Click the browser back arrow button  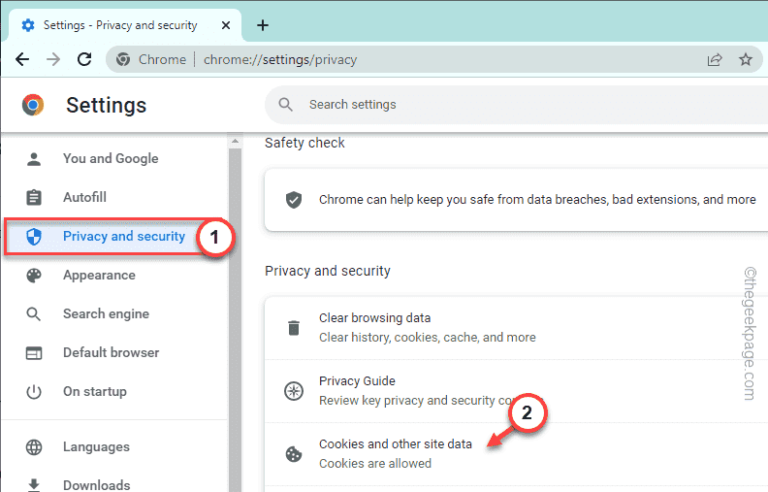(22, 59)
